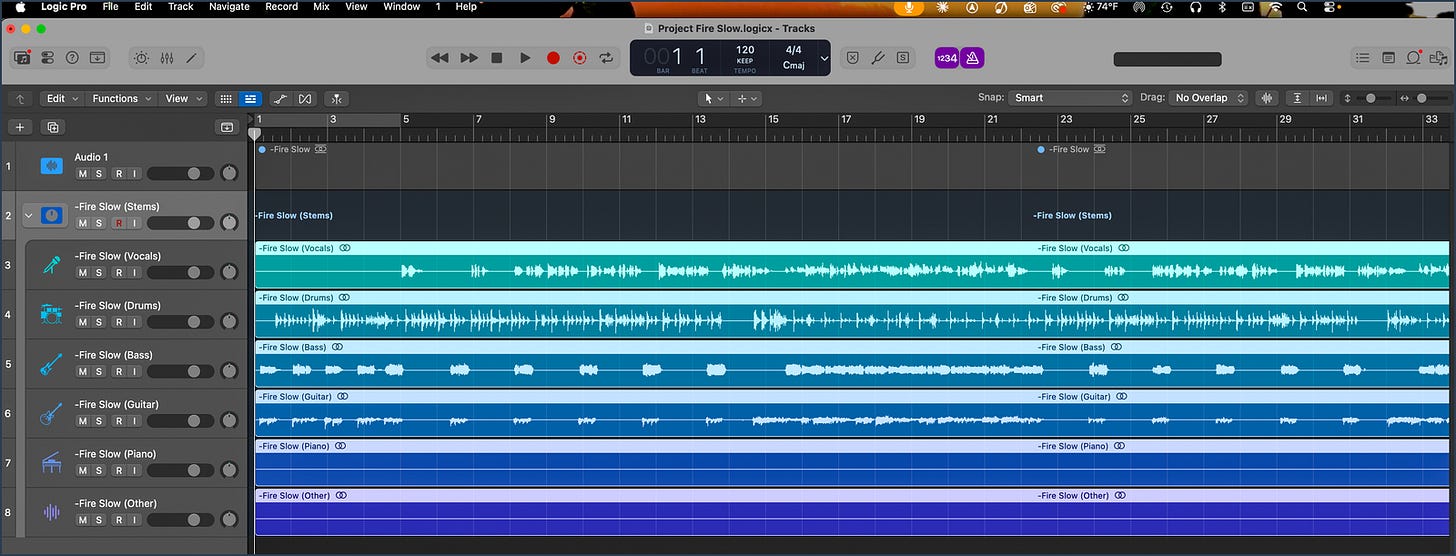The width and height of the screenshot is (1456, 556).
Task: Open the Library panel icon
Action: (x=22, y=58)
